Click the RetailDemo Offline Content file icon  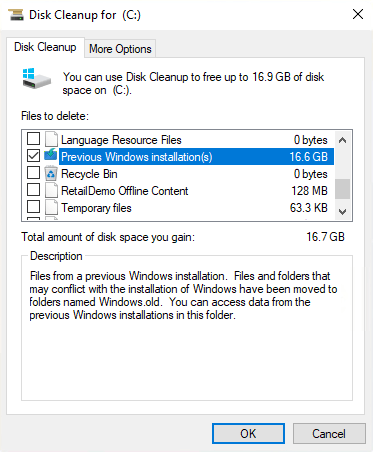pos(51,190)
